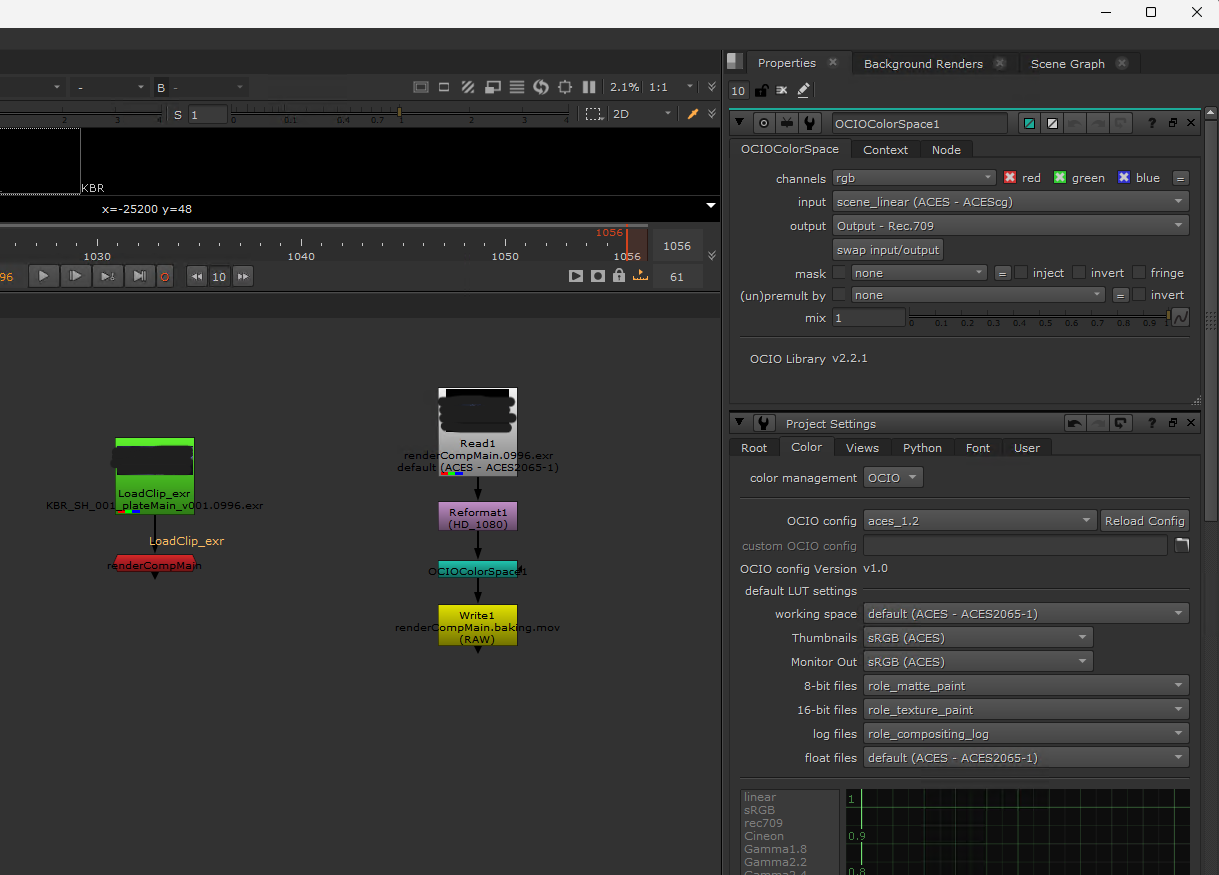1219x875 pixels.
Task: Select the Reformat1 node in node graph
Action: pos(478,516)
